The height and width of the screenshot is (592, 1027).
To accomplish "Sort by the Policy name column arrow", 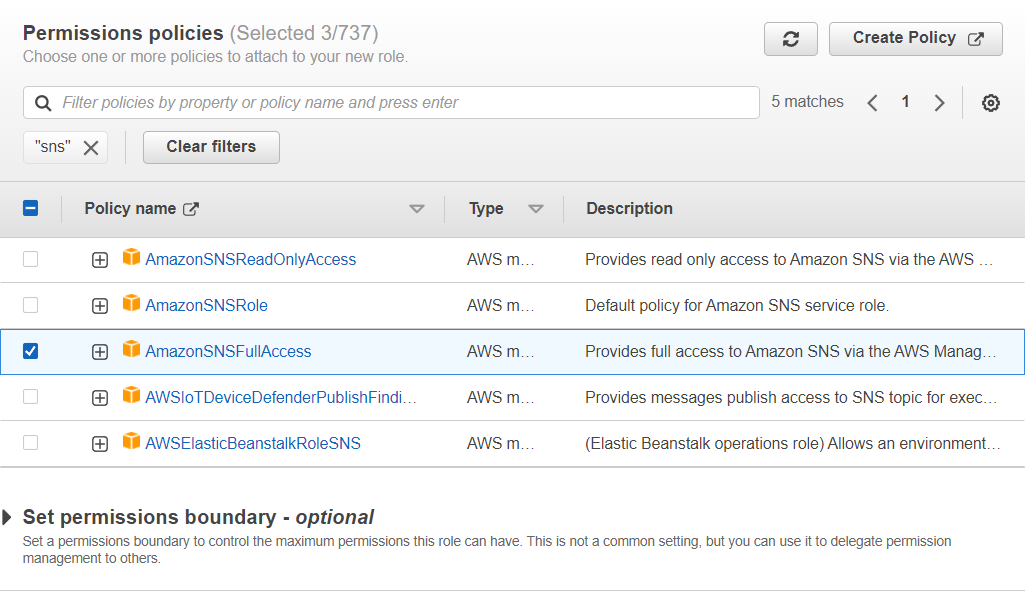I will [417, 209].
